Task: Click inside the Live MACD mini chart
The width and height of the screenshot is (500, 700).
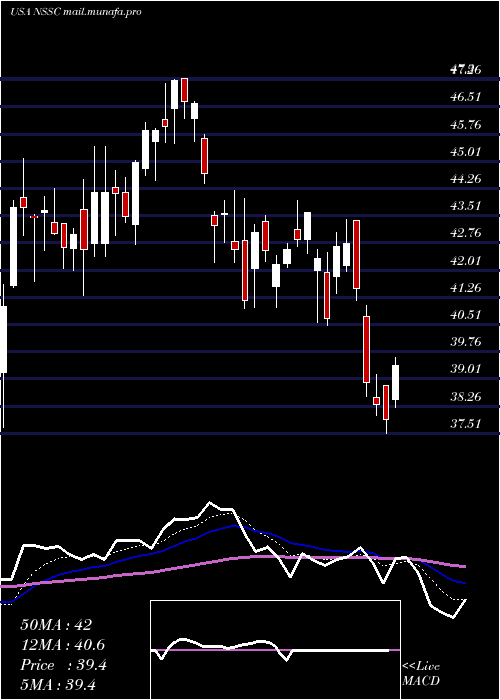Action: (275, 650)
